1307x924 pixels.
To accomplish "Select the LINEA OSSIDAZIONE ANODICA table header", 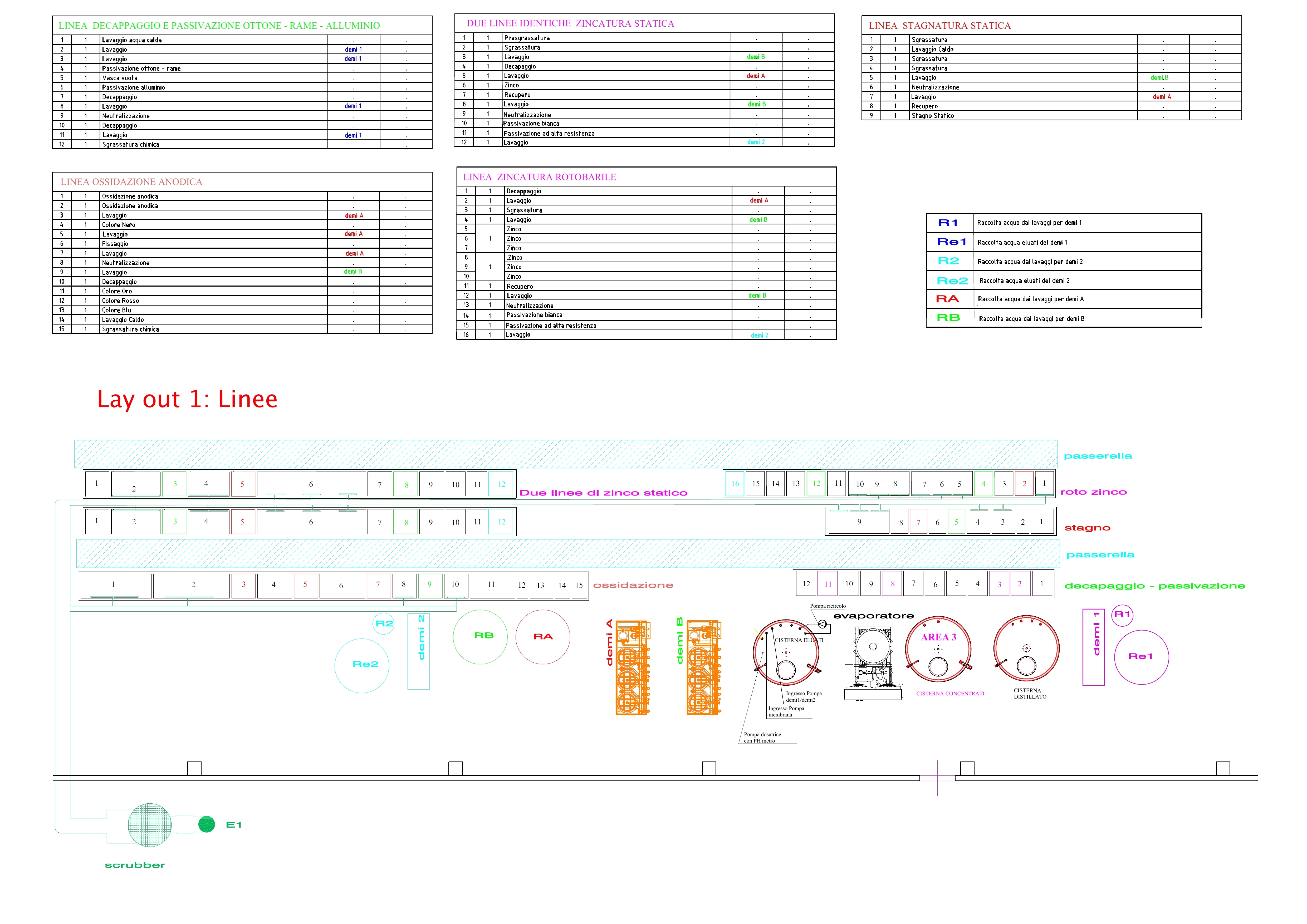I will 131,182.
